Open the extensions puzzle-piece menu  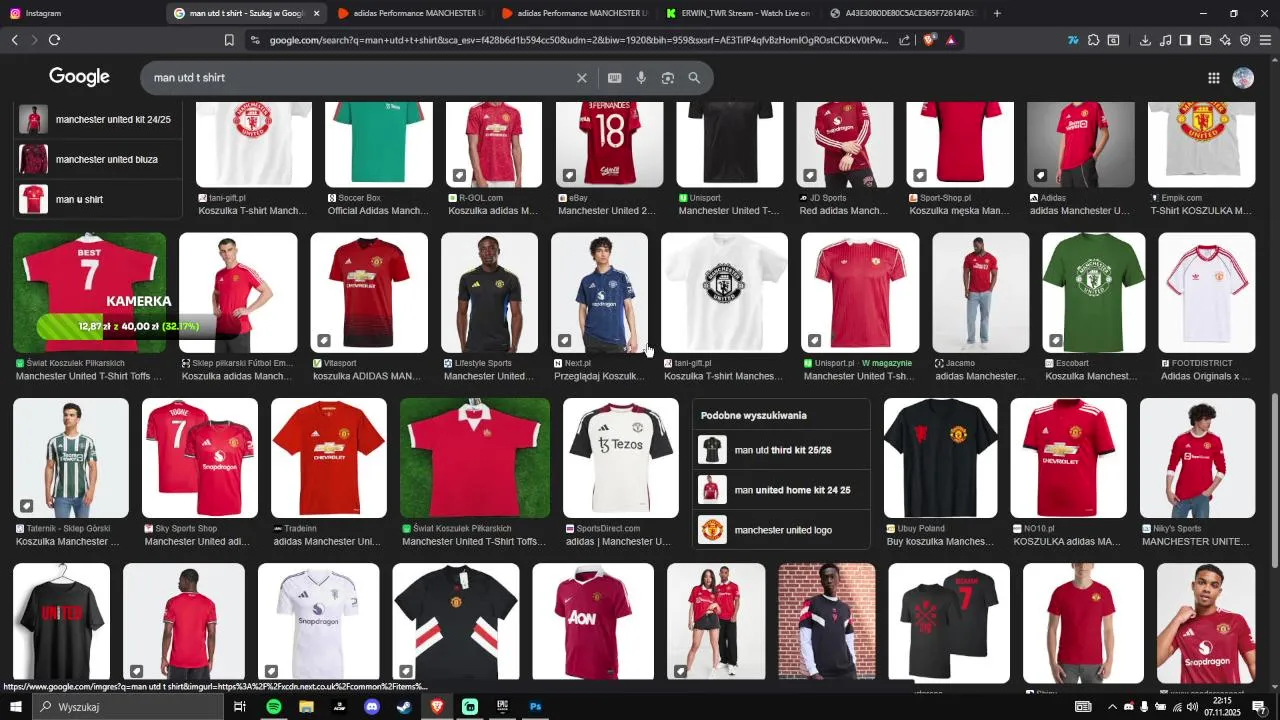[1093, 40]
